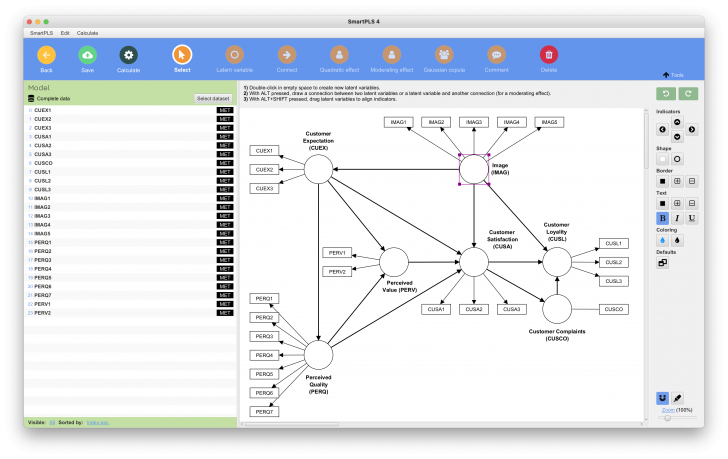The width and height of the screenshot is (728, 459).
Task: Toggle italic text formatting
Action: 677,218
